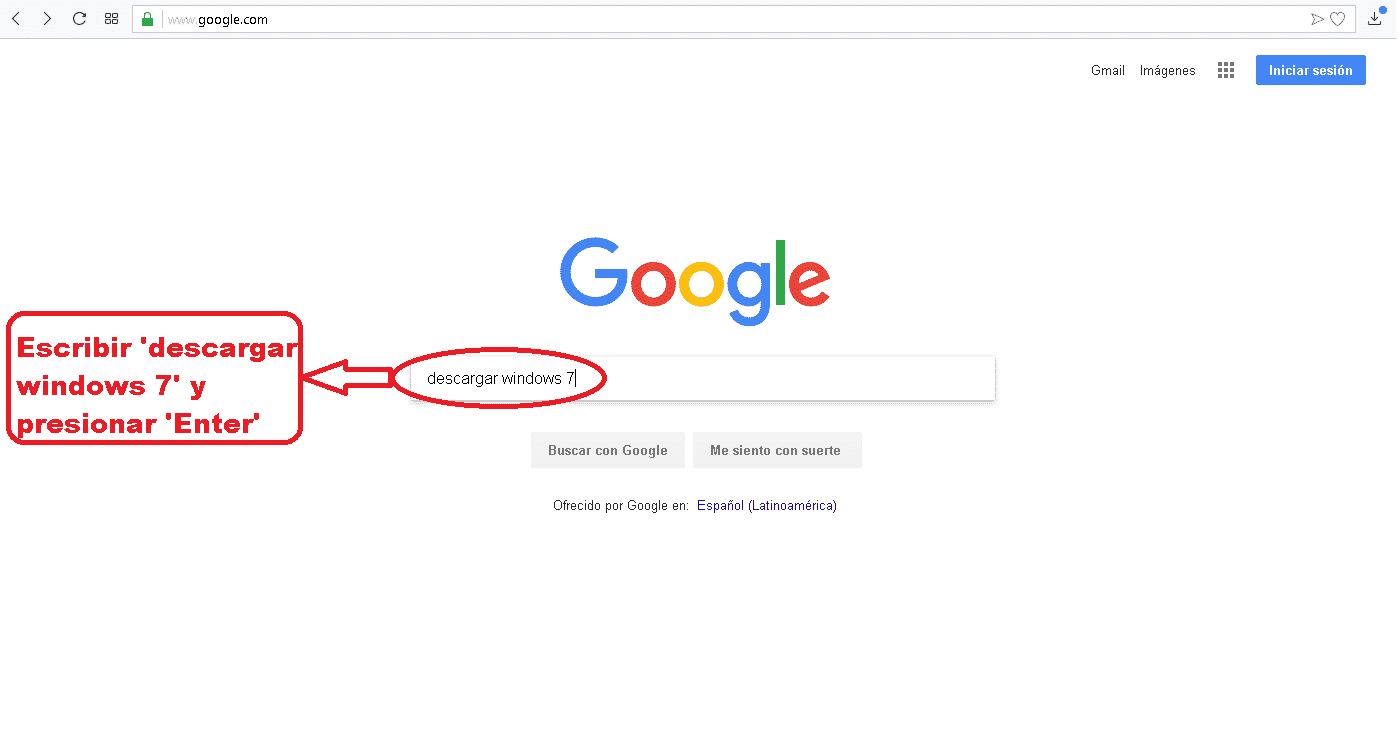Image resolution: width=1399 pixels, height=746 pixels.
Task: Open the browser downloads panel
Action: (1375, 18)
